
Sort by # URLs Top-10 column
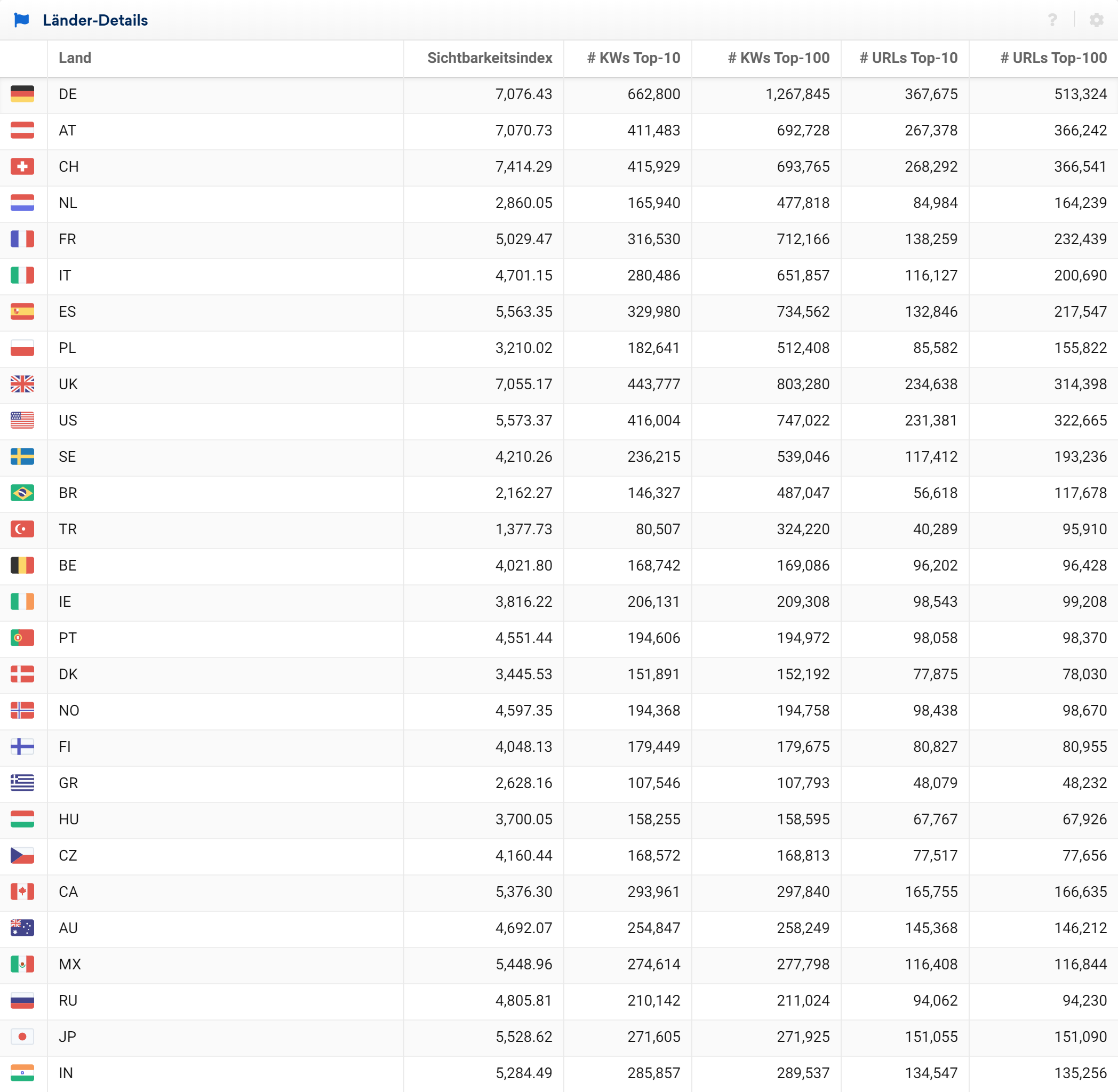908,58
